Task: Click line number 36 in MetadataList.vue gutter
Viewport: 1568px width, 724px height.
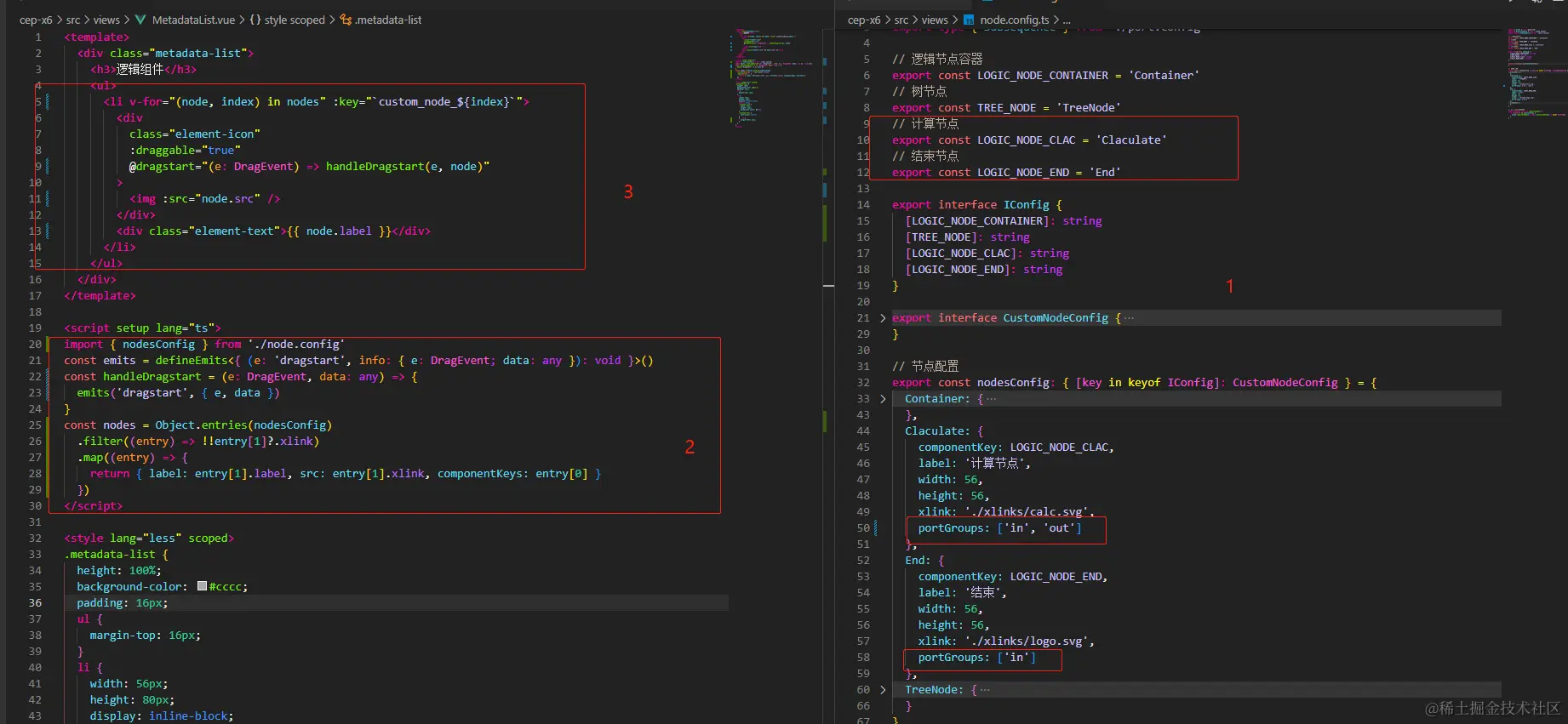Action: click(x=35, y=603)
